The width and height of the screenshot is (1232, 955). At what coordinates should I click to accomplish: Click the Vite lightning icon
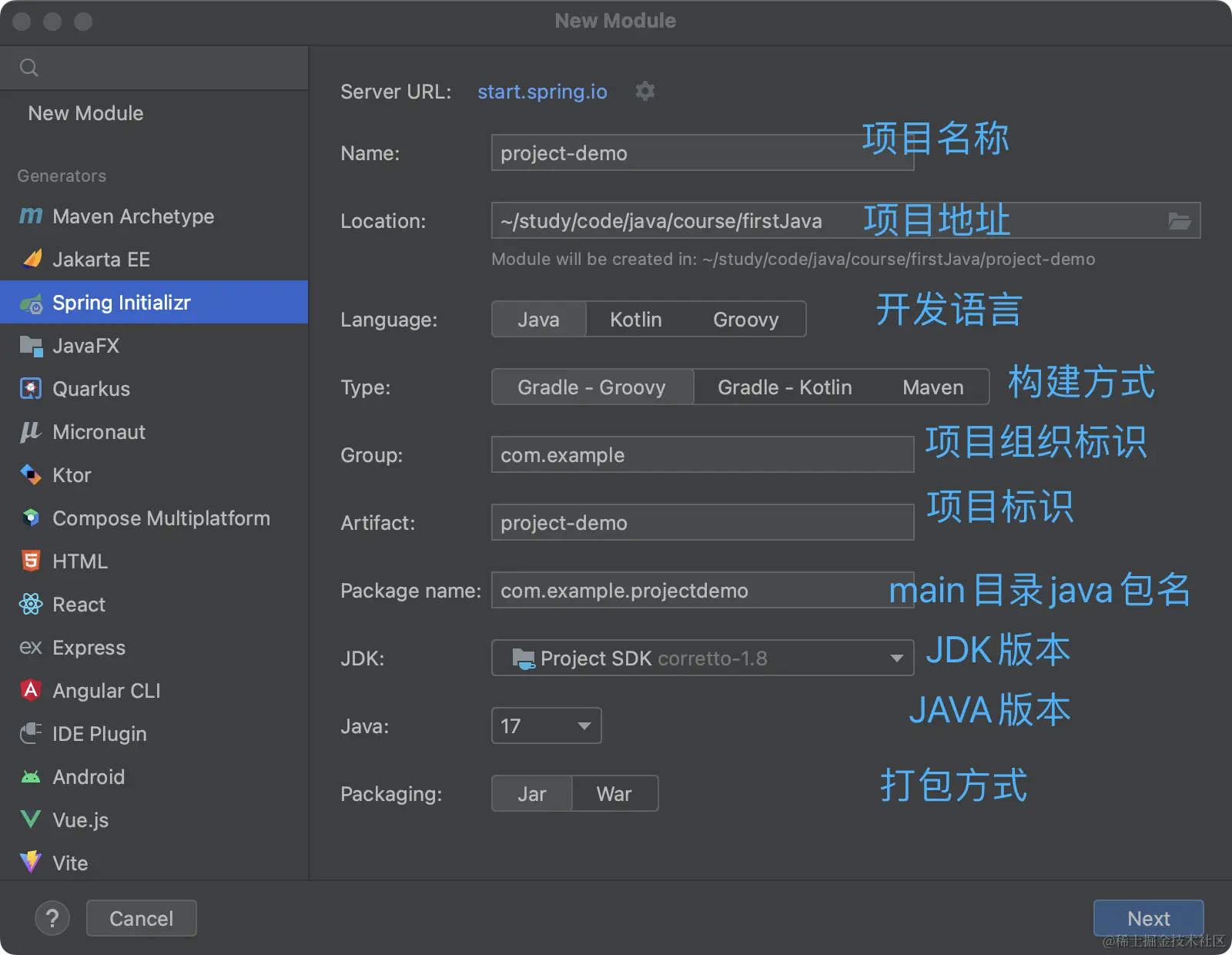click(x=31, y=862)
